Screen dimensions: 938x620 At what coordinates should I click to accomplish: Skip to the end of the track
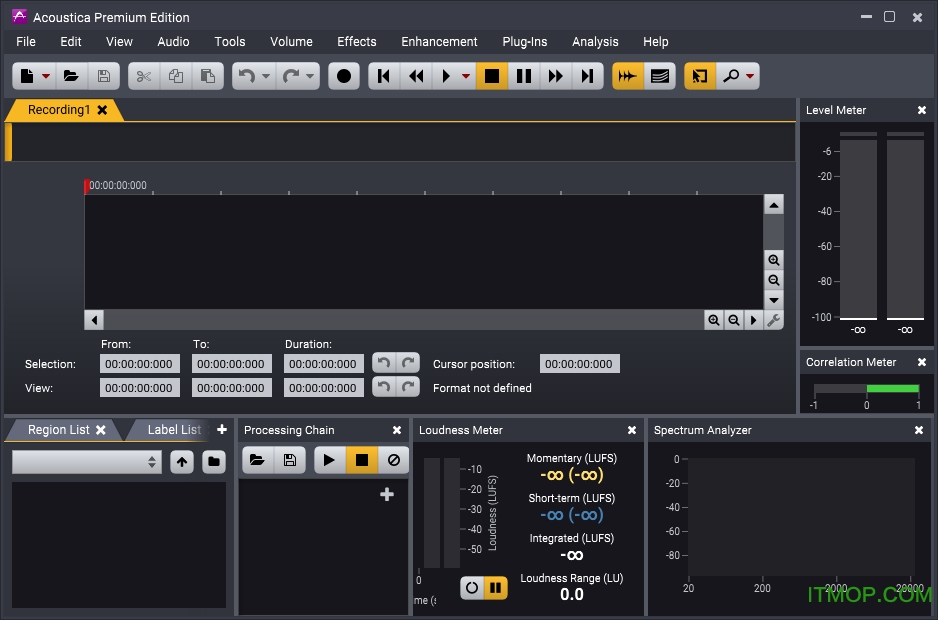tap(588, 75)
